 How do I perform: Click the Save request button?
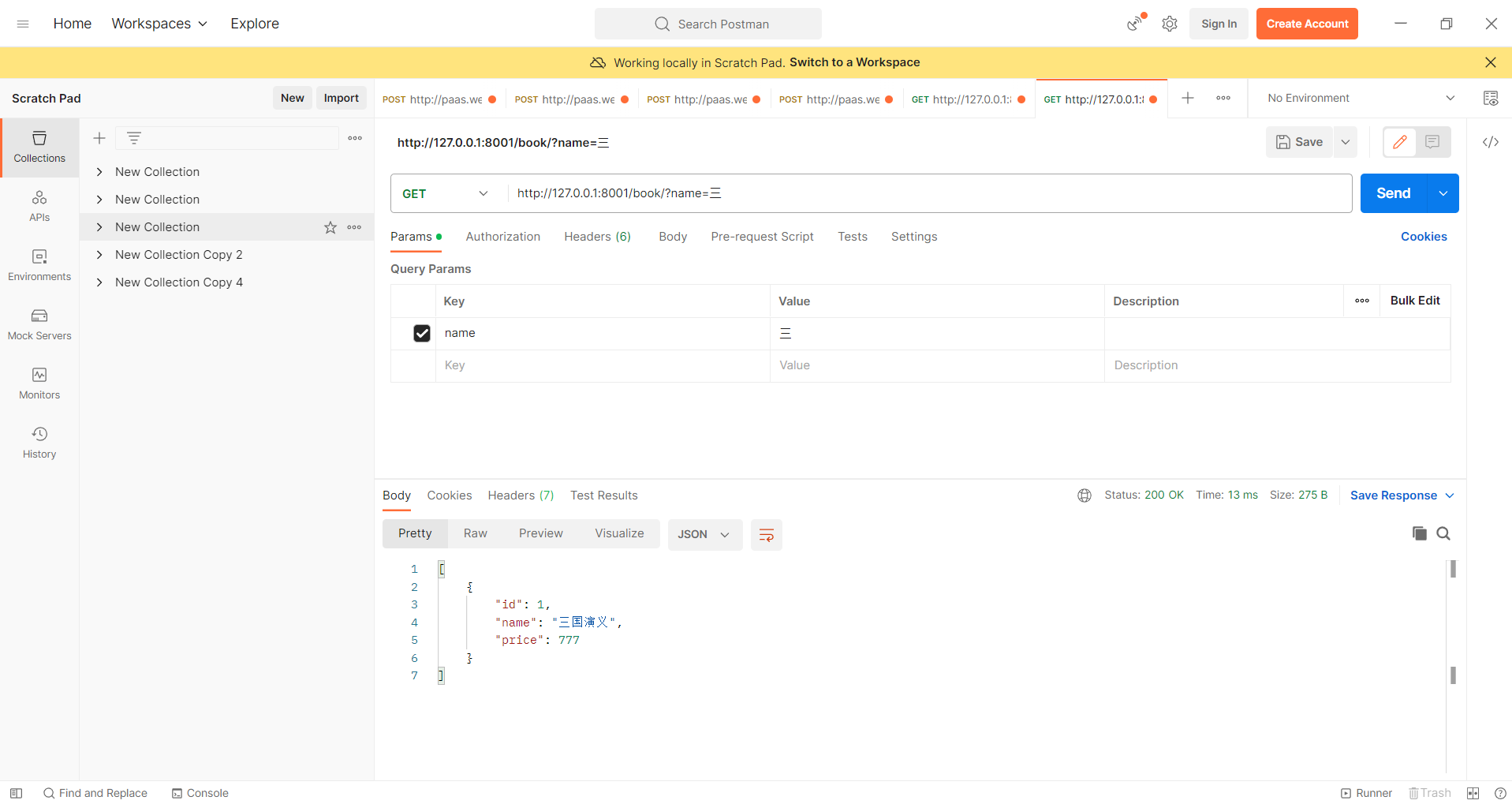click(x=1299, y=142)
